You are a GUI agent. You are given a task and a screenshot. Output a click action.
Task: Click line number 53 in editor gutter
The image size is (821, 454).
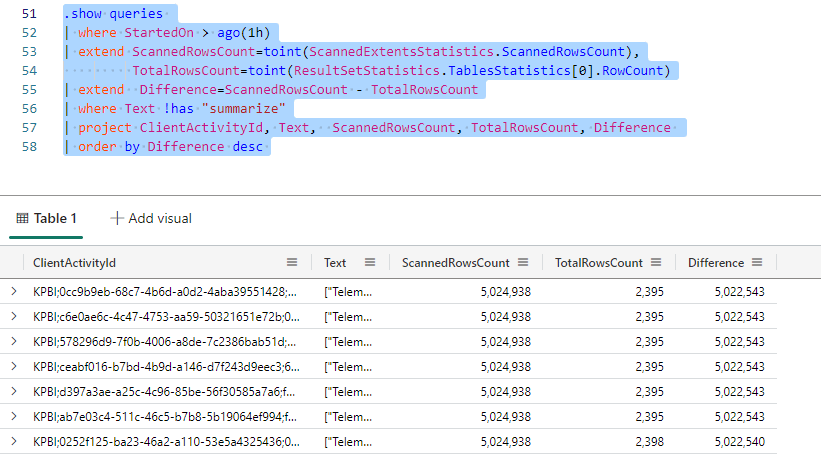pyautogui.click(x=29, y=52)
